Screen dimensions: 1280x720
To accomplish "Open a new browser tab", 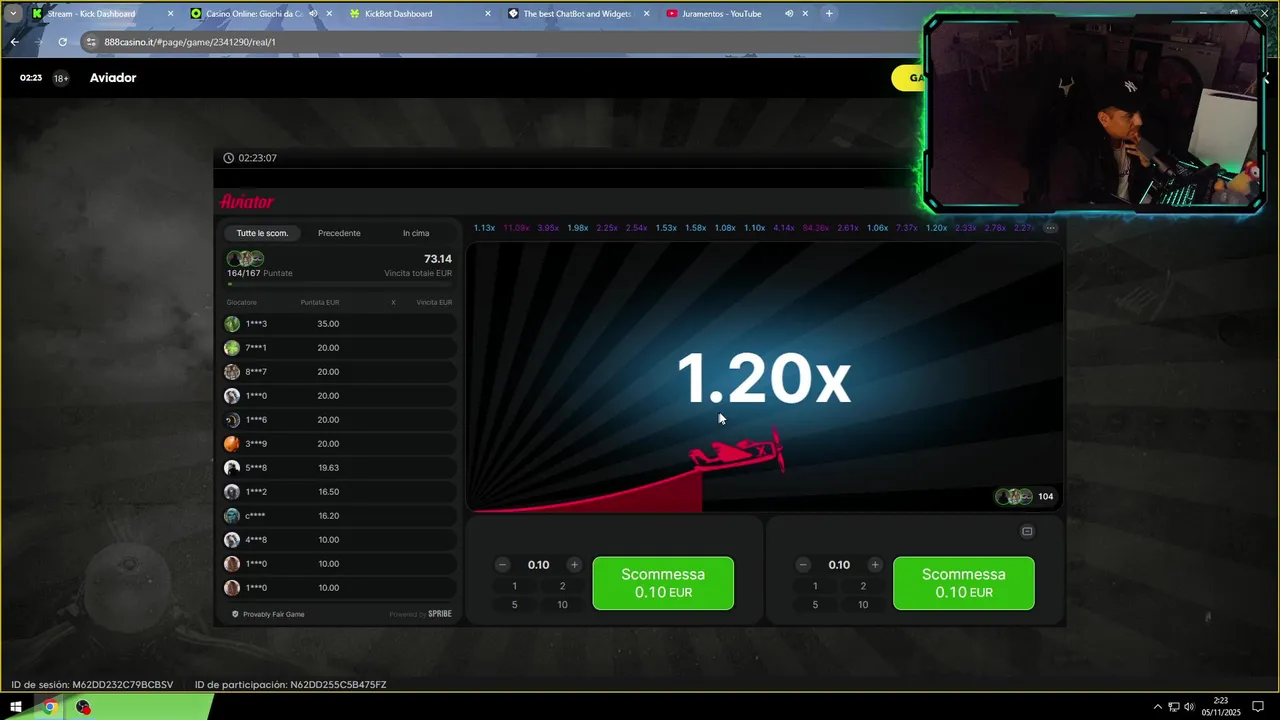I will [829, 14].
